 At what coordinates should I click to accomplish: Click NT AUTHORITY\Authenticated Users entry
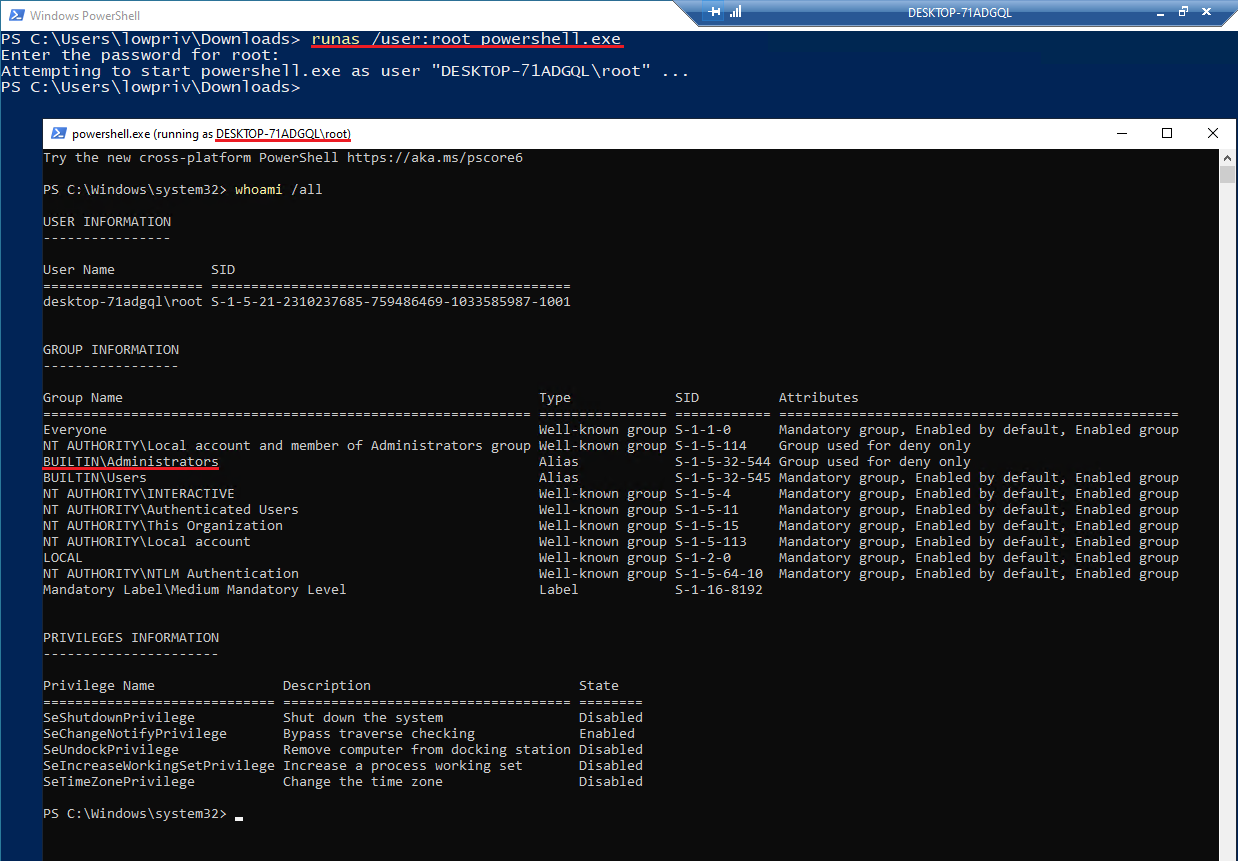click(x=171, y=510)
